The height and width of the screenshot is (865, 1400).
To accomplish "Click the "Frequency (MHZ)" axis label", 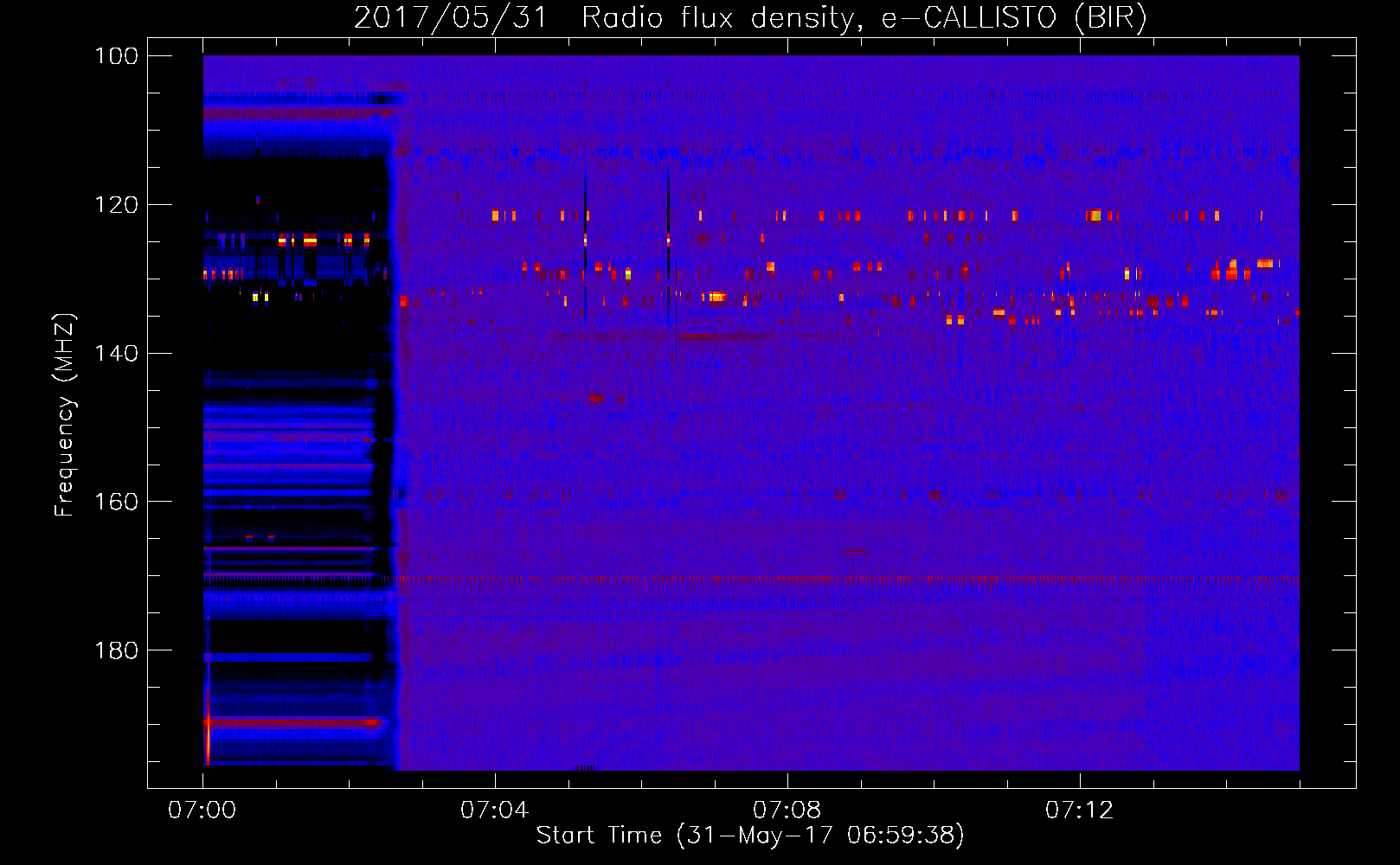I will [x=65, y=415].
